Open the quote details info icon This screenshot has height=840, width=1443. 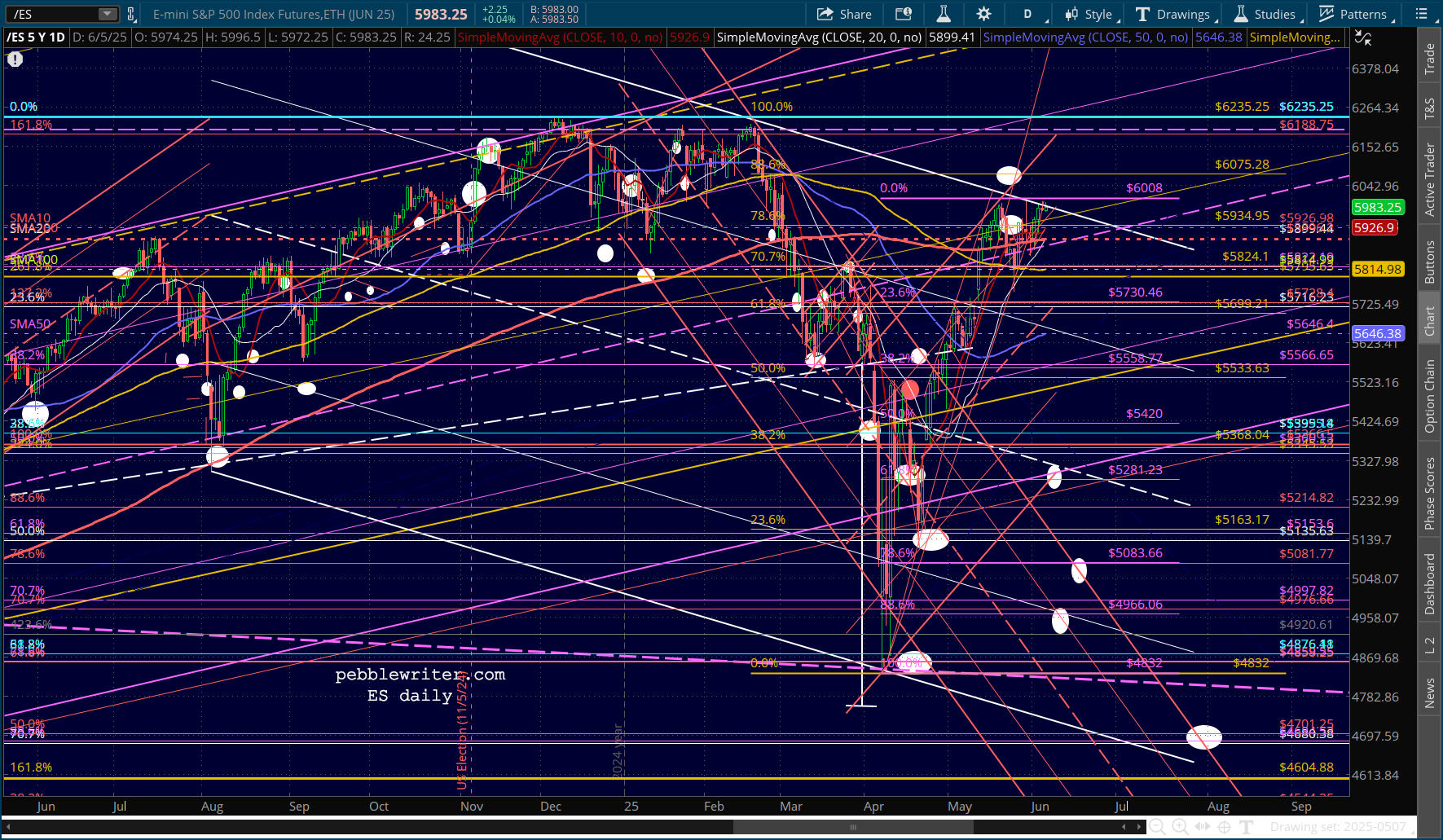tap(903, 14)
